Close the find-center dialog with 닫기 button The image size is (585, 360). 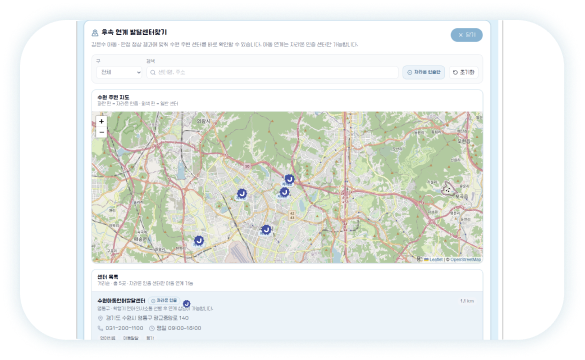click(467, 35)
